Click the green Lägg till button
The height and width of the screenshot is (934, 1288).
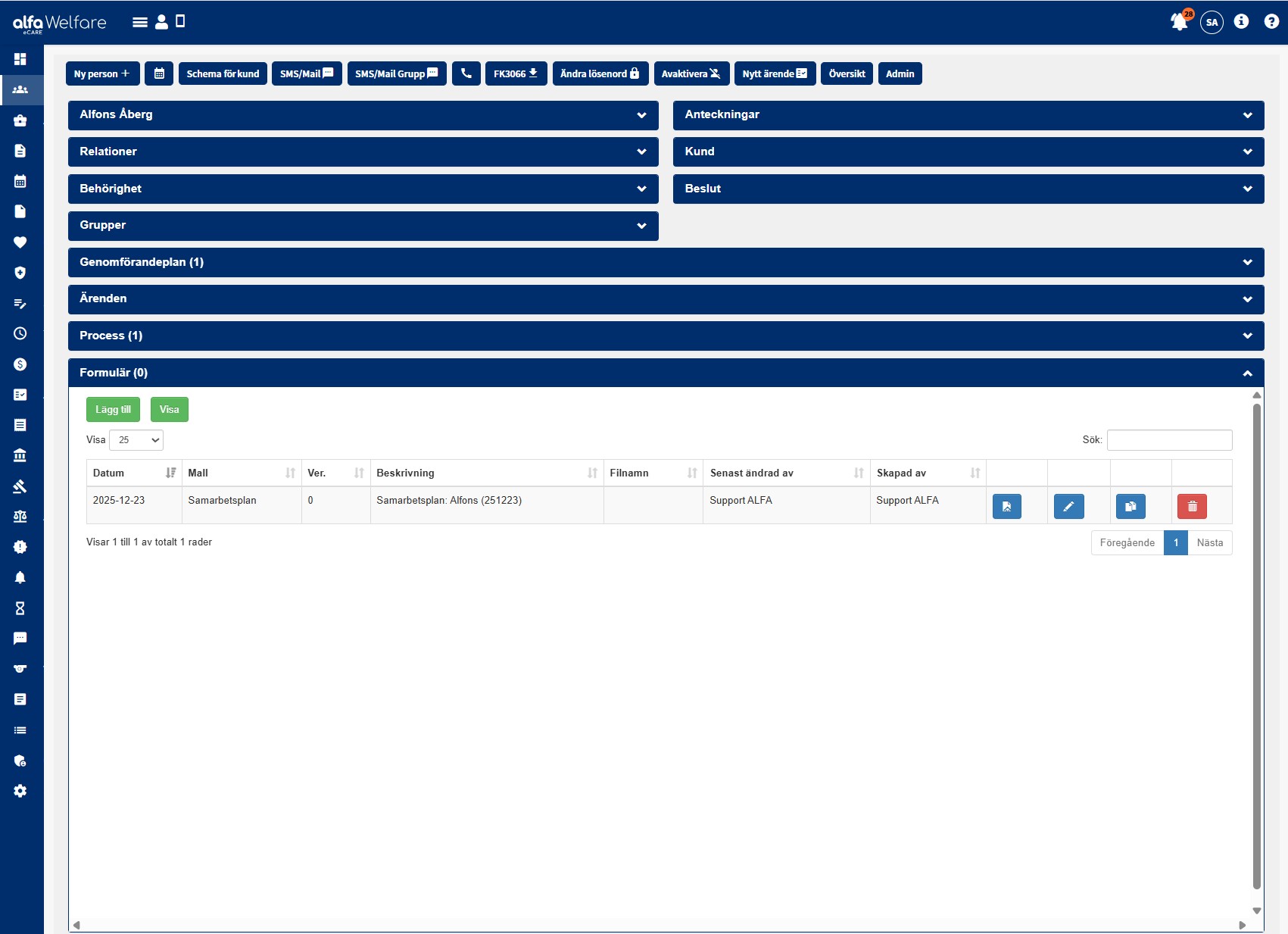coord(113,410)
